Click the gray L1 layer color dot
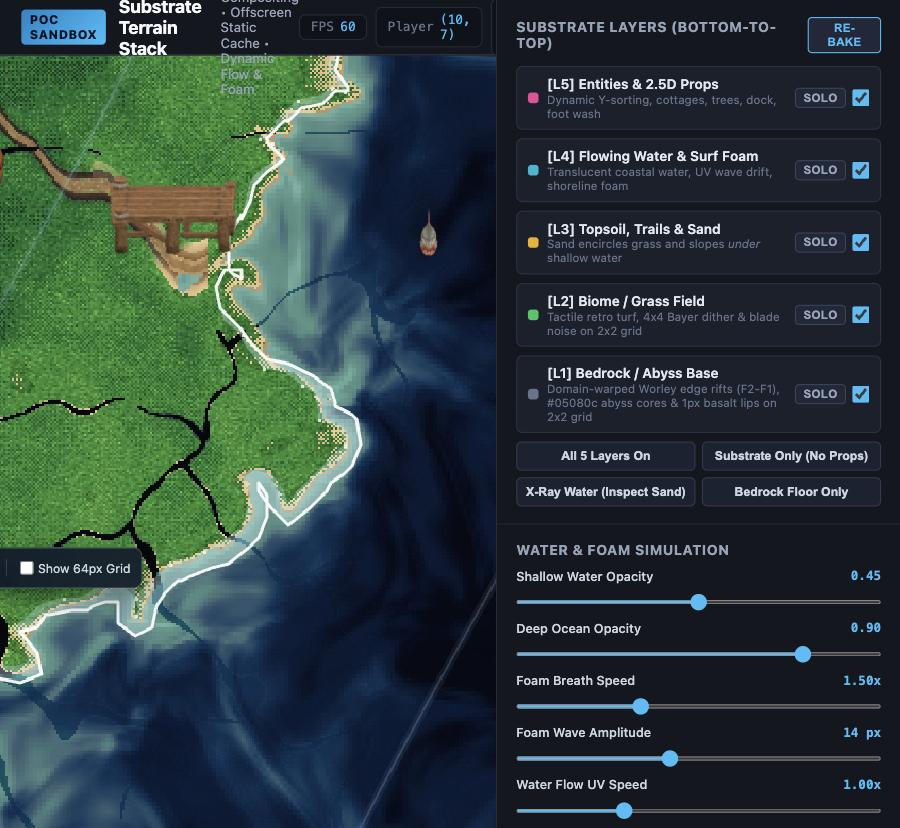This screenshot has height=828, width=900. click(x=533, y=394)
